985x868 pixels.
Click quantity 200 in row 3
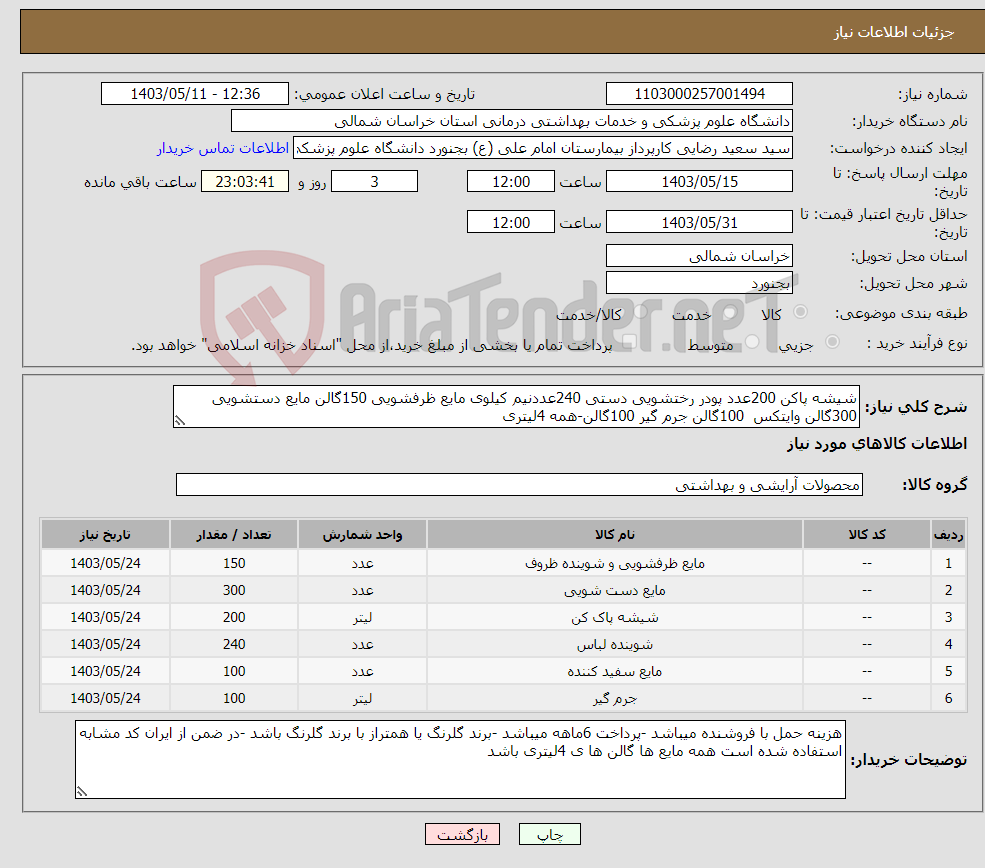coord(234,617)
